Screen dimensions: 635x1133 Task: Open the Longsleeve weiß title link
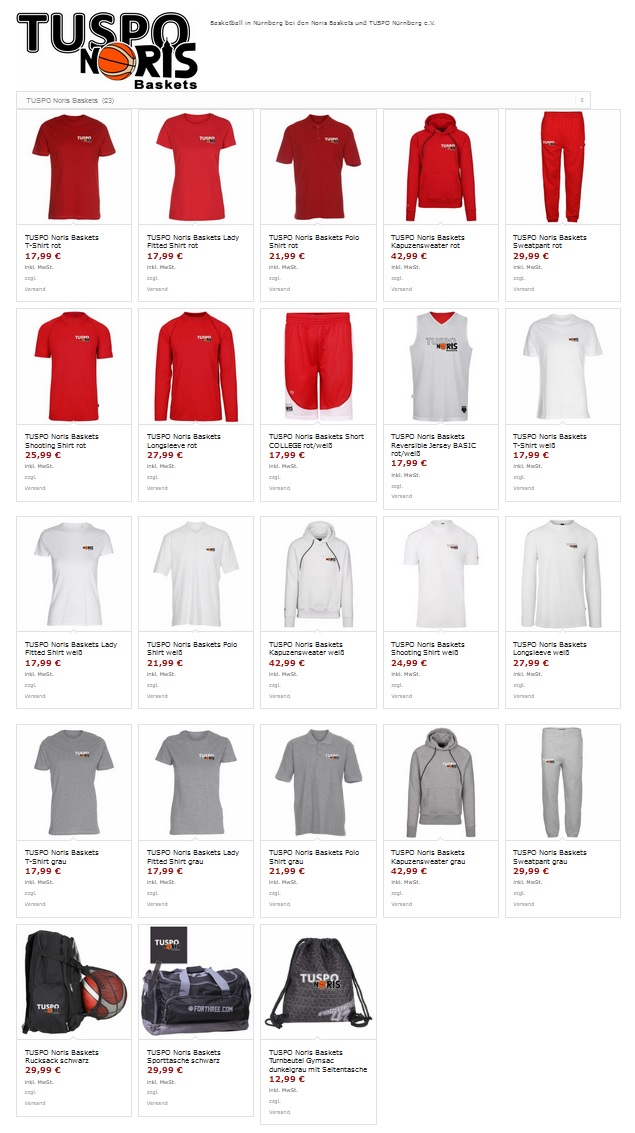550,649
